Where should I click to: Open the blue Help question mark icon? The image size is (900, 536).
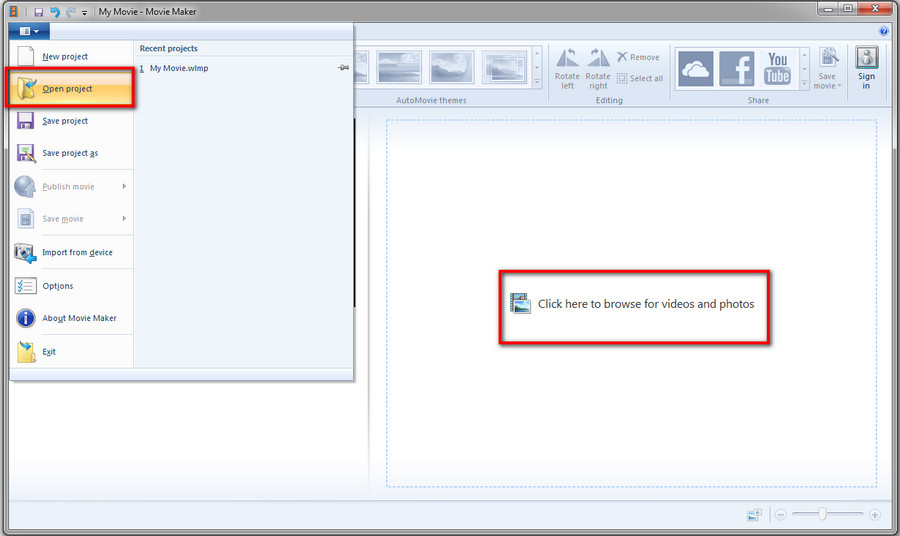pos(884,31)
